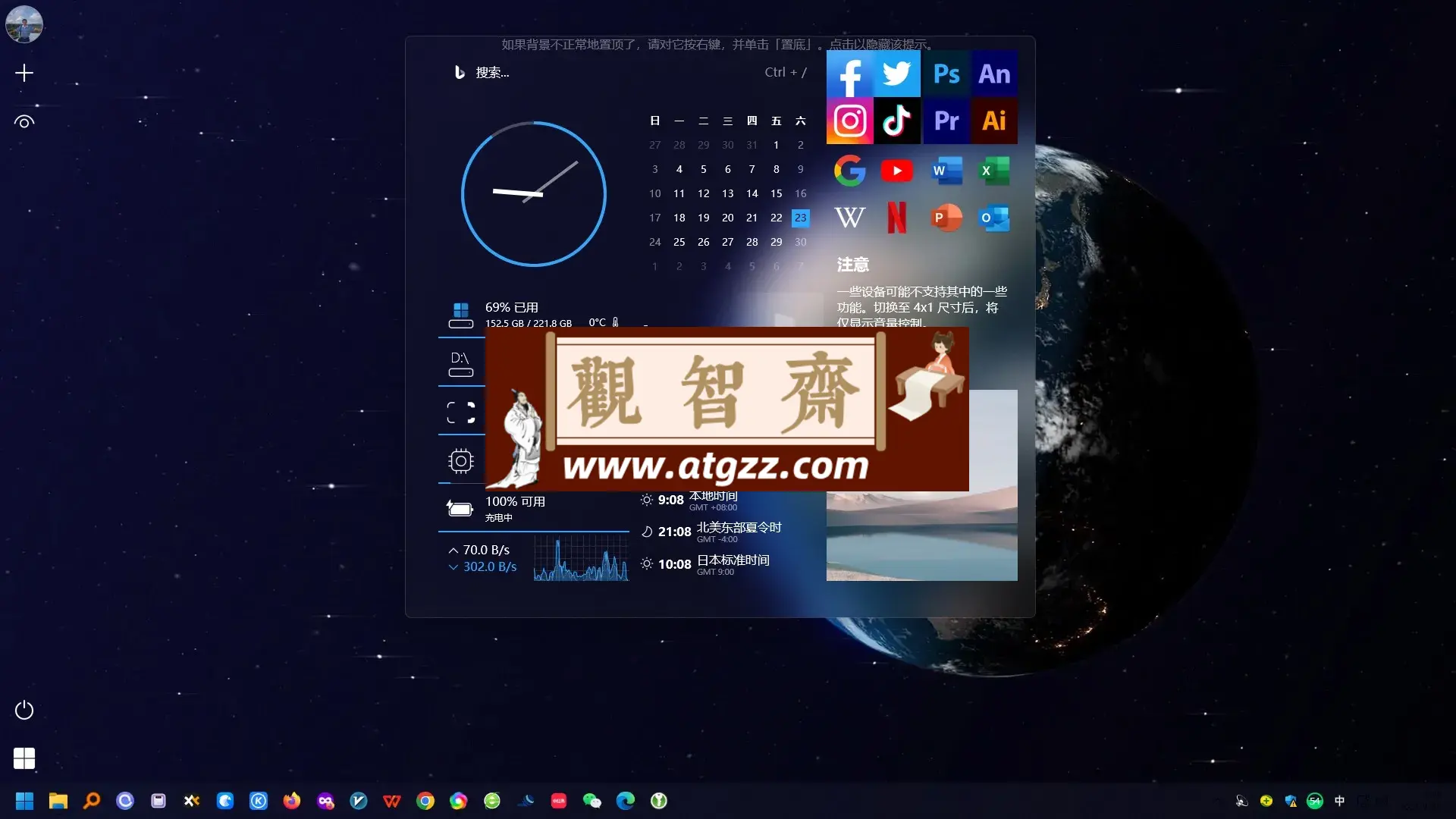This screenshot has width=1456, height=819.
Task: Launch Premiere Pro from the Pr tile
Action: point(946,121)
